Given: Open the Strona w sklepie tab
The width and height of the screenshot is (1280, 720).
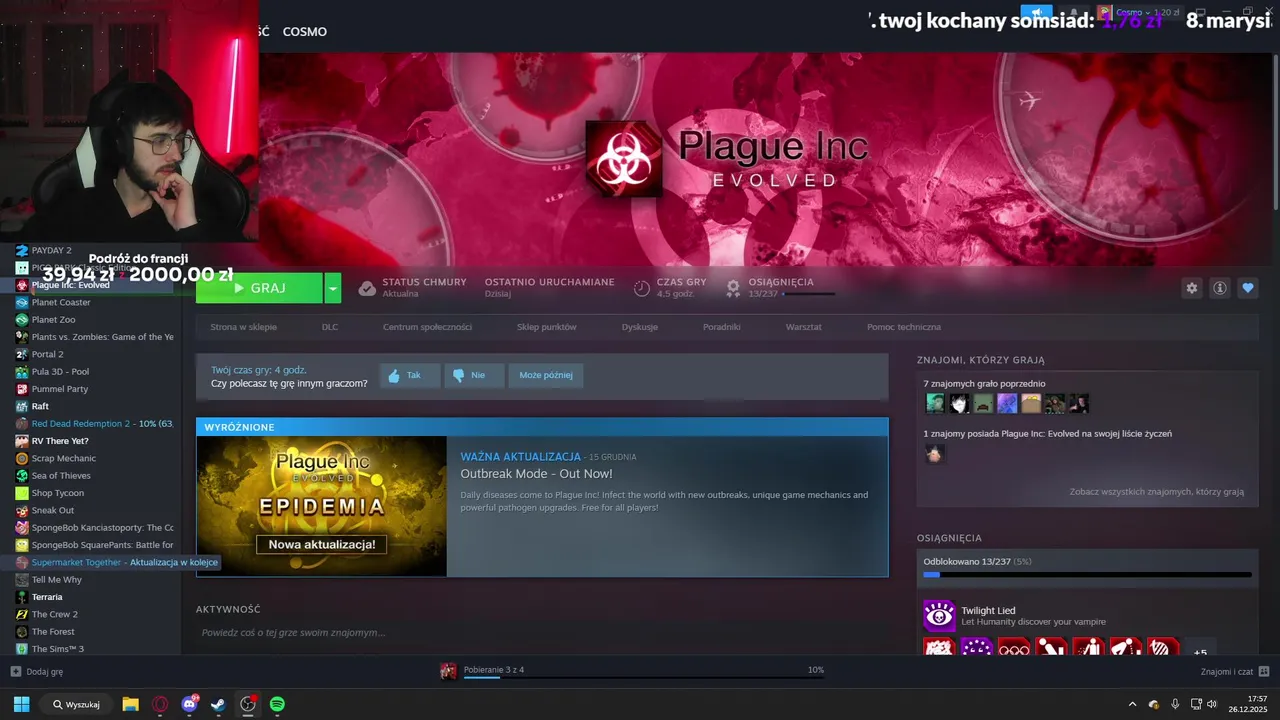Looking at the screenshot, I should pyautogui.click(x=243, y=327).
